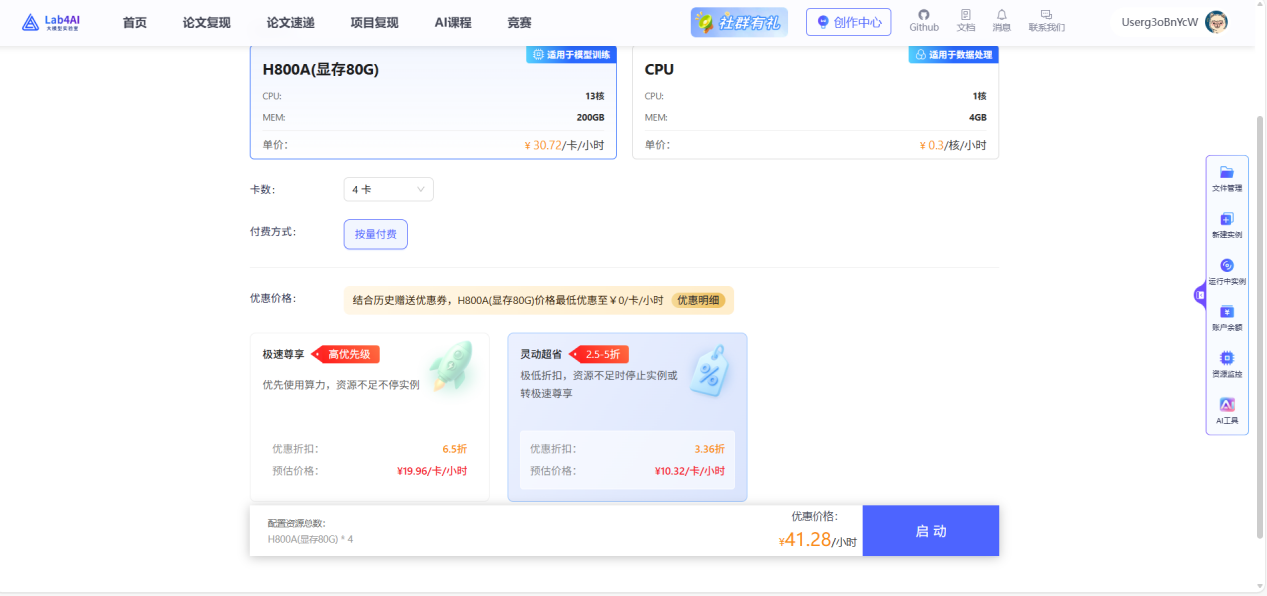Click the 适用于数据处理 badge
This screenshot has height=596, width=1267.
[953, 55]
